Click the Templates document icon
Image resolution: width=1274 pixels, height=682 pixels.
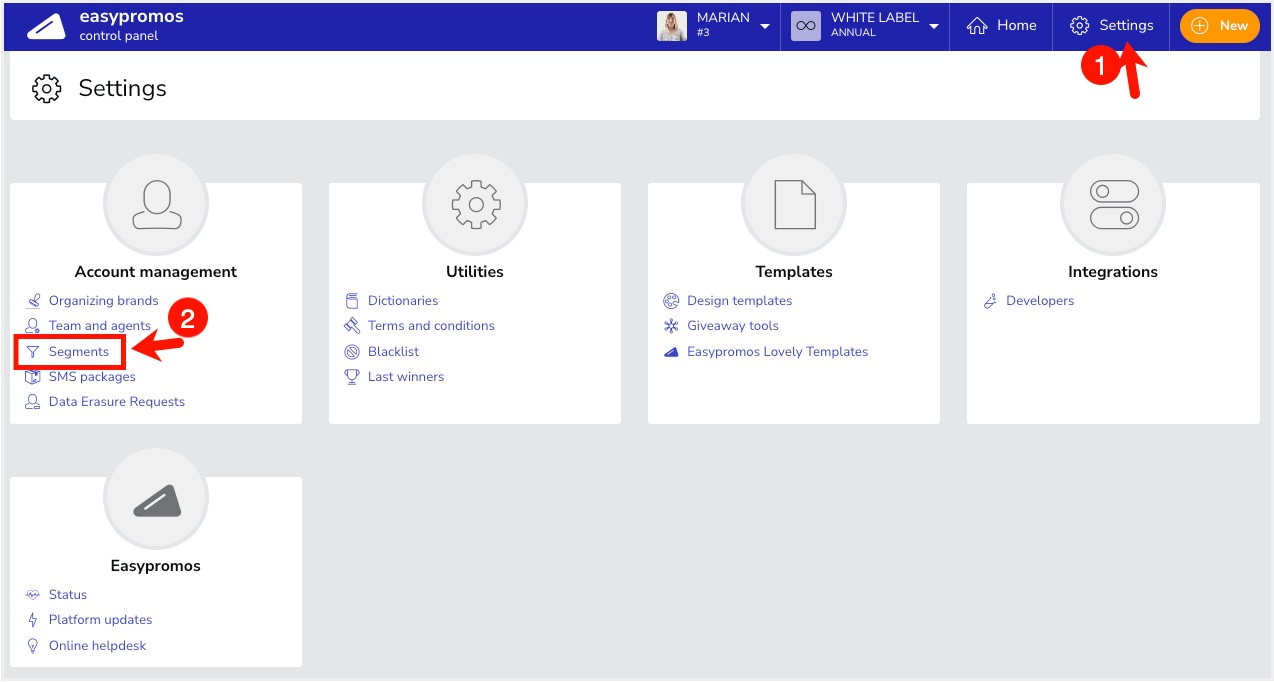coord(794,204)
